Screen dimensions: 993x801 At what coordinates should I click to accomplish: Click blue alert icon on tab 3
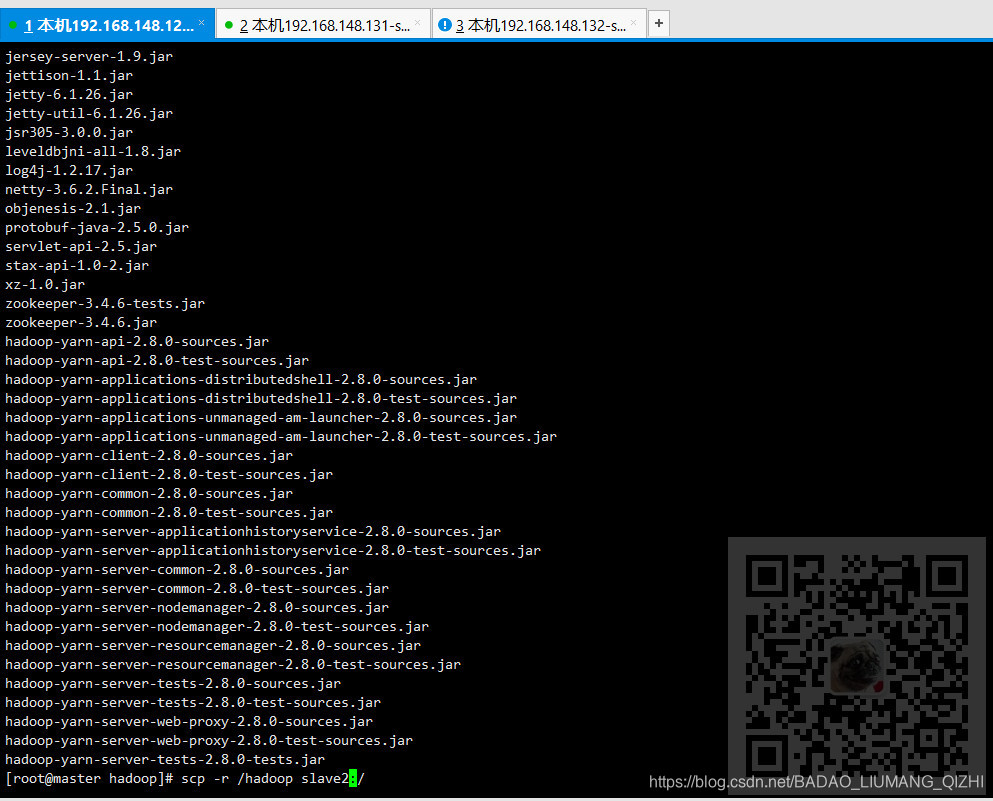click(x=445, y=25)
